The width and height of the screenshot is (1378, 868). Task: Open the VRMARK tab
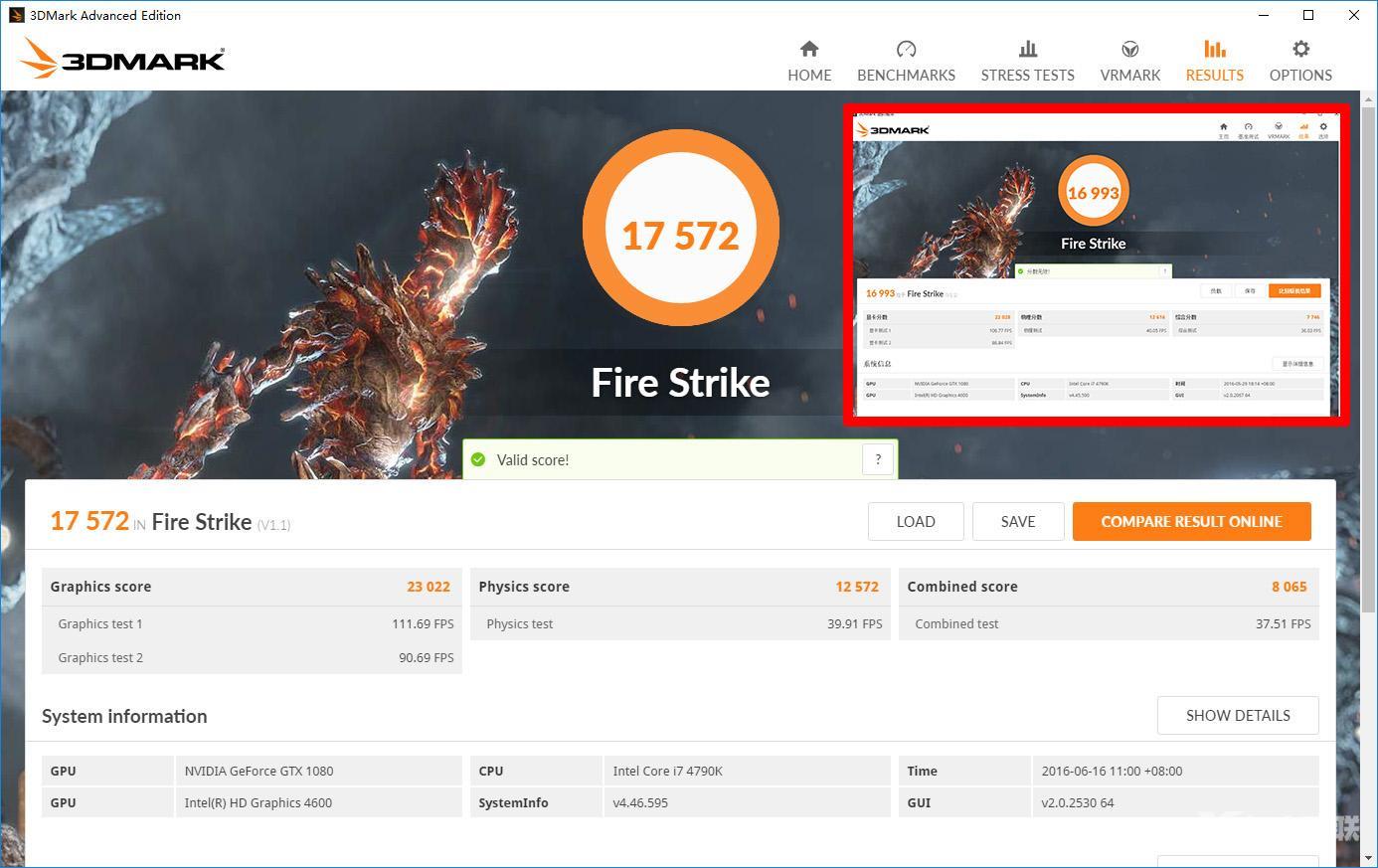(x=1130, y=61)
